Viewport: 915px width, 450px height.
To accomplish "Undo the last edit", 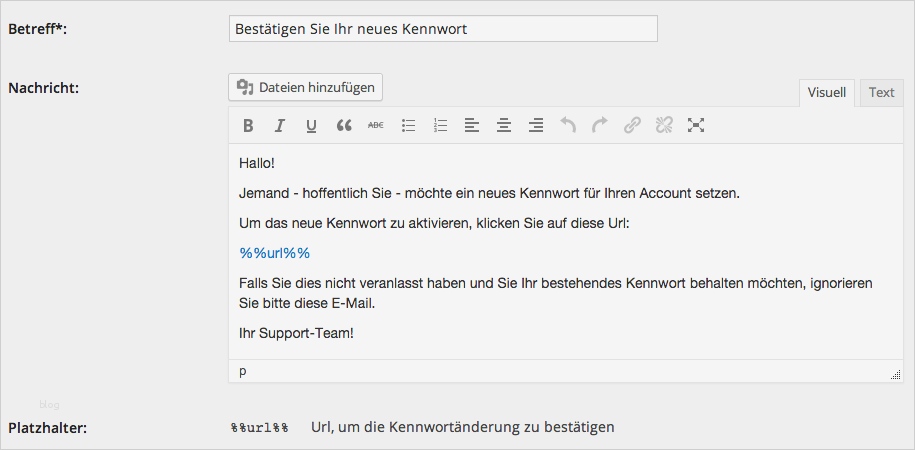I will click(x=568, y=126).
